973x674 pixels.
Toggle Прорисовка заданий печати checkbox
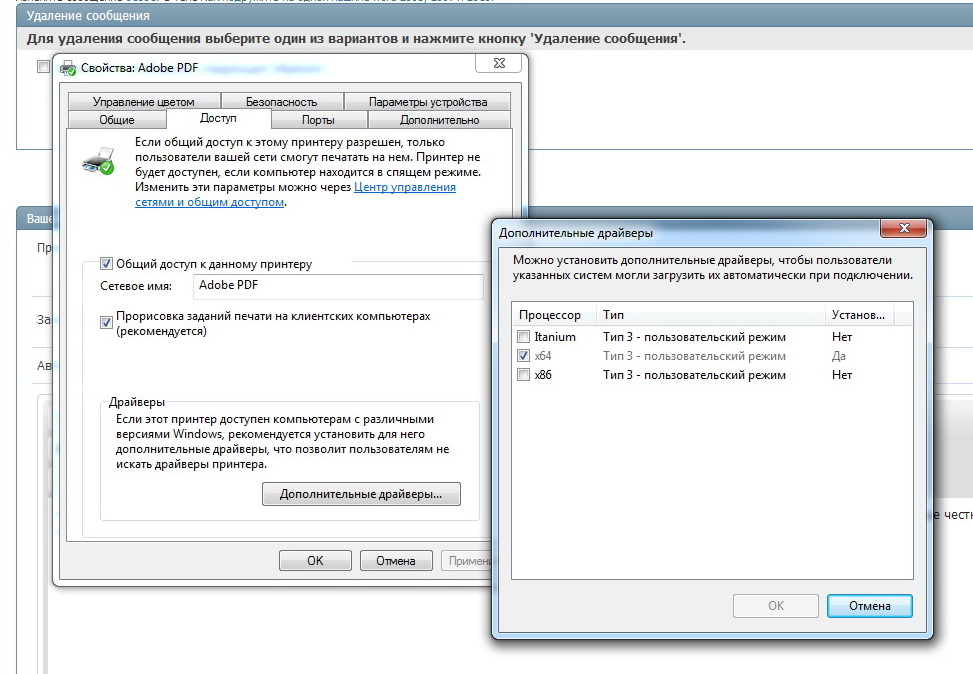click(107, 322)
